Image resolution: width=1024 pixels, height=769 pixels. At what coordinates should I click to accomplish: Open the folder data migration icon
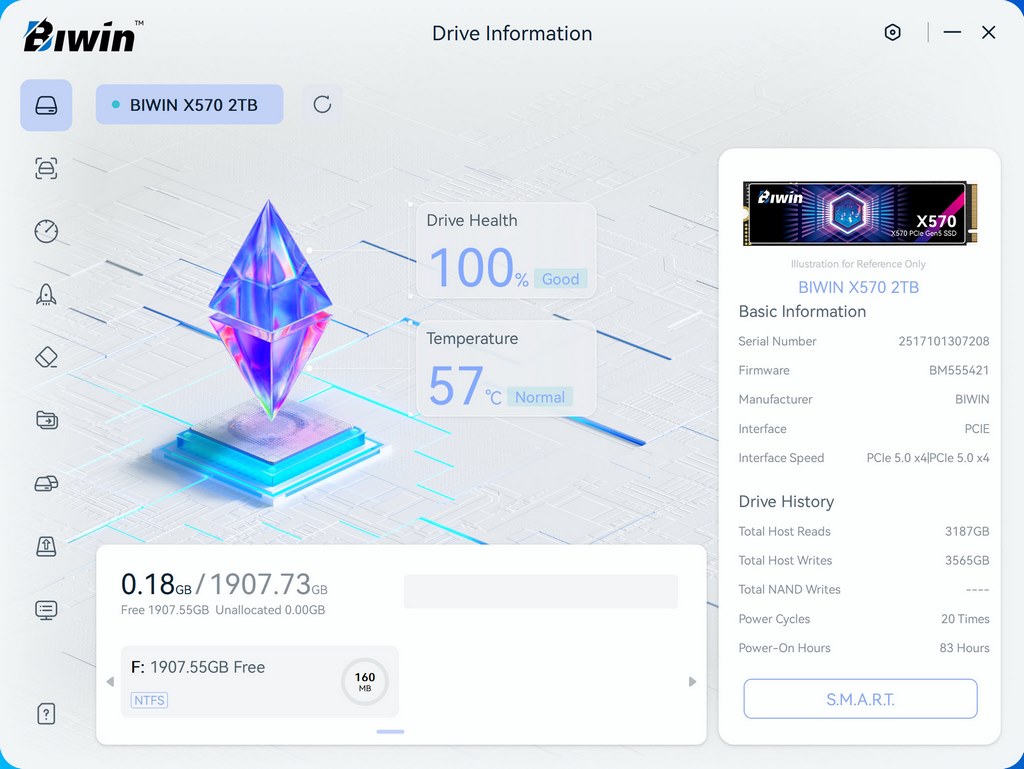46,420
